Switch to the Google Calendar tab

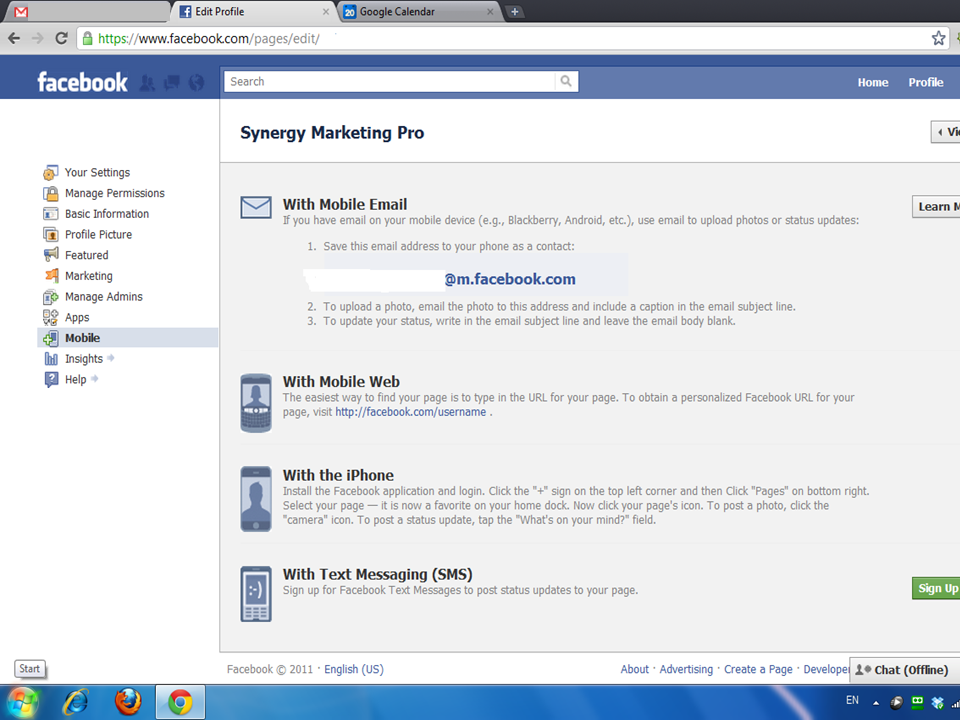(419, 12)
